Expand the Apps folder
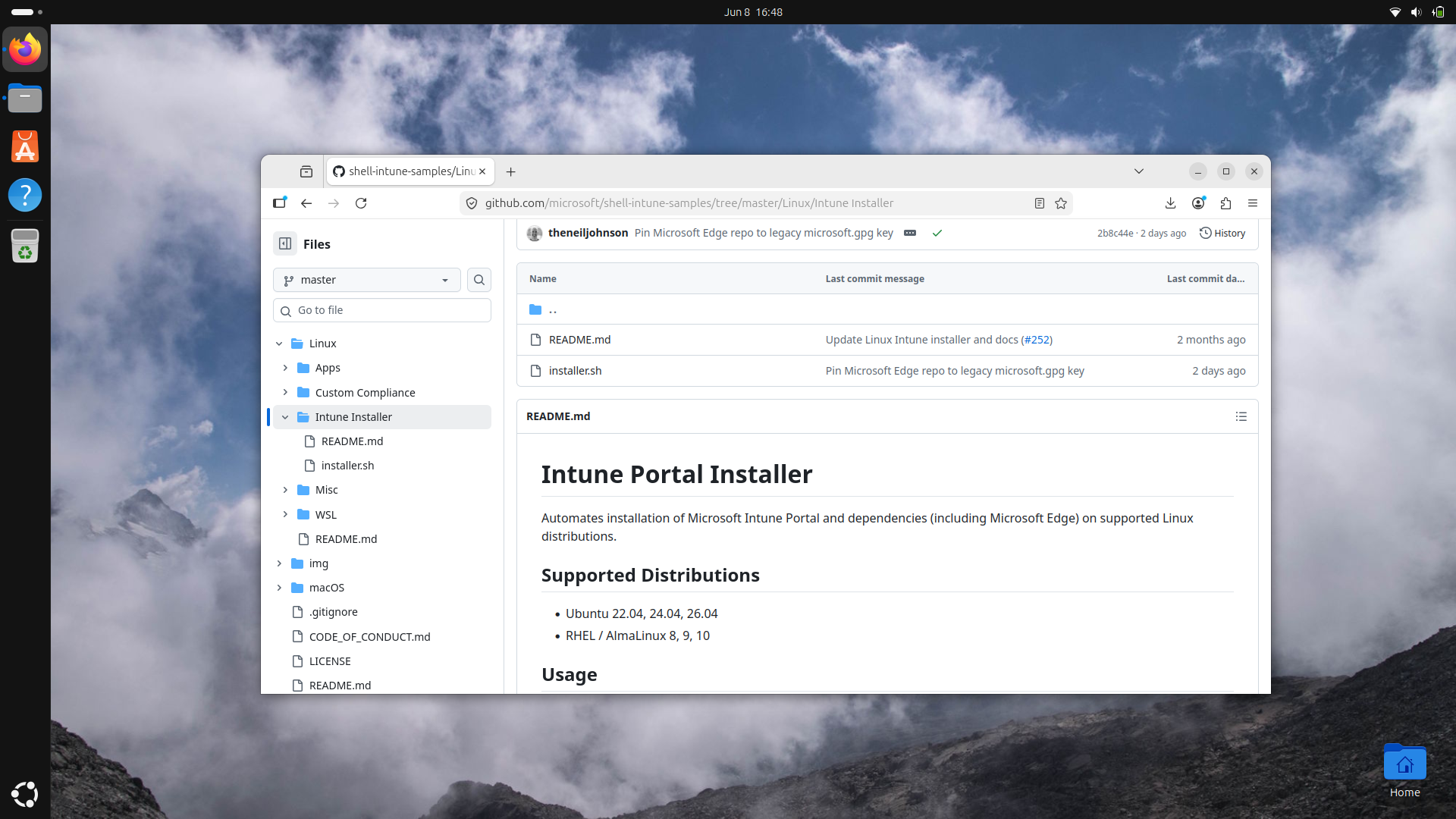This screenshot has width=1456, height=819. tap(285, 368)
